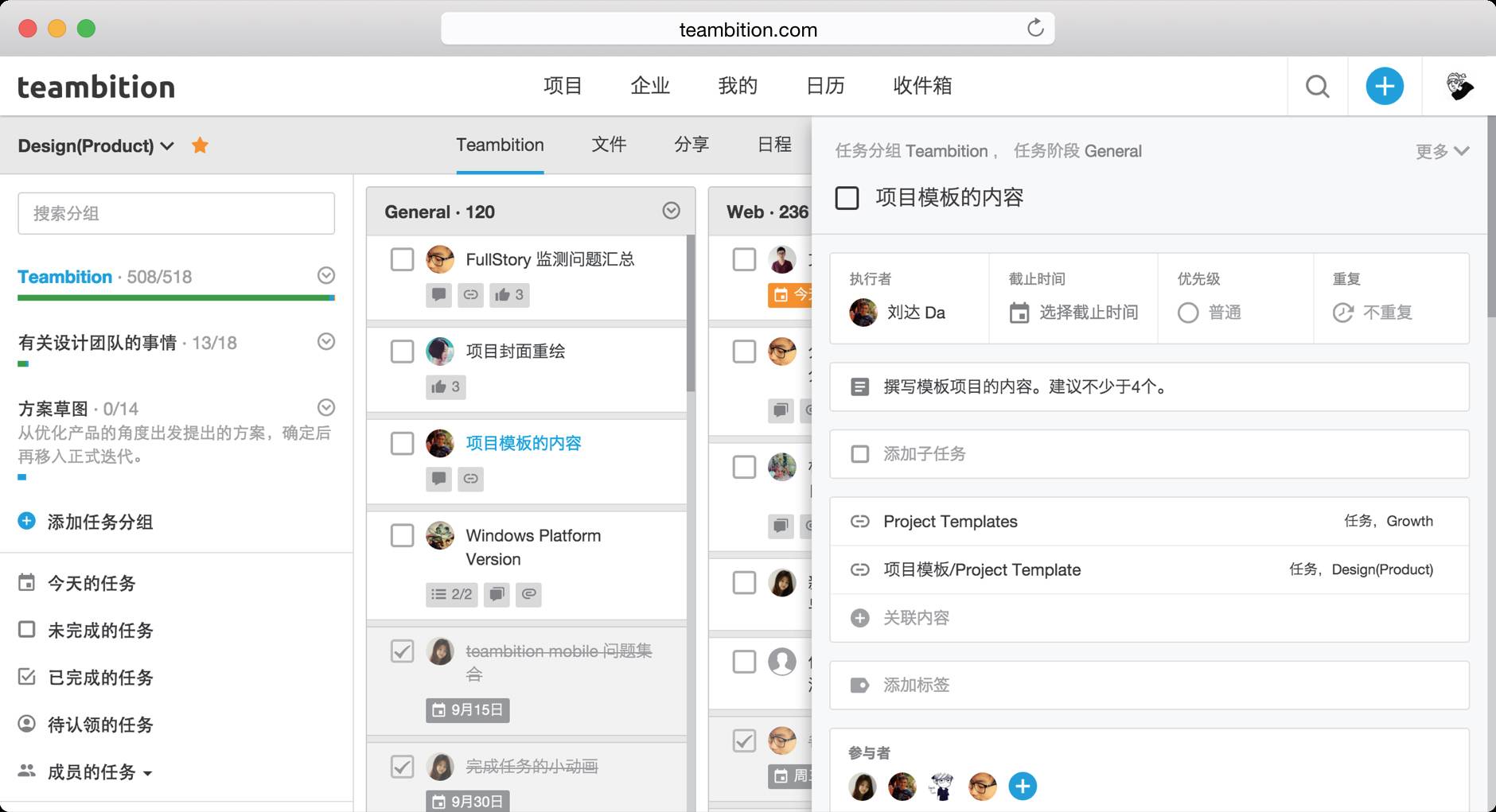This screenshot has width=1496, height=812.
Task: Click the General column scrollbar
Action: click(691, 313)
